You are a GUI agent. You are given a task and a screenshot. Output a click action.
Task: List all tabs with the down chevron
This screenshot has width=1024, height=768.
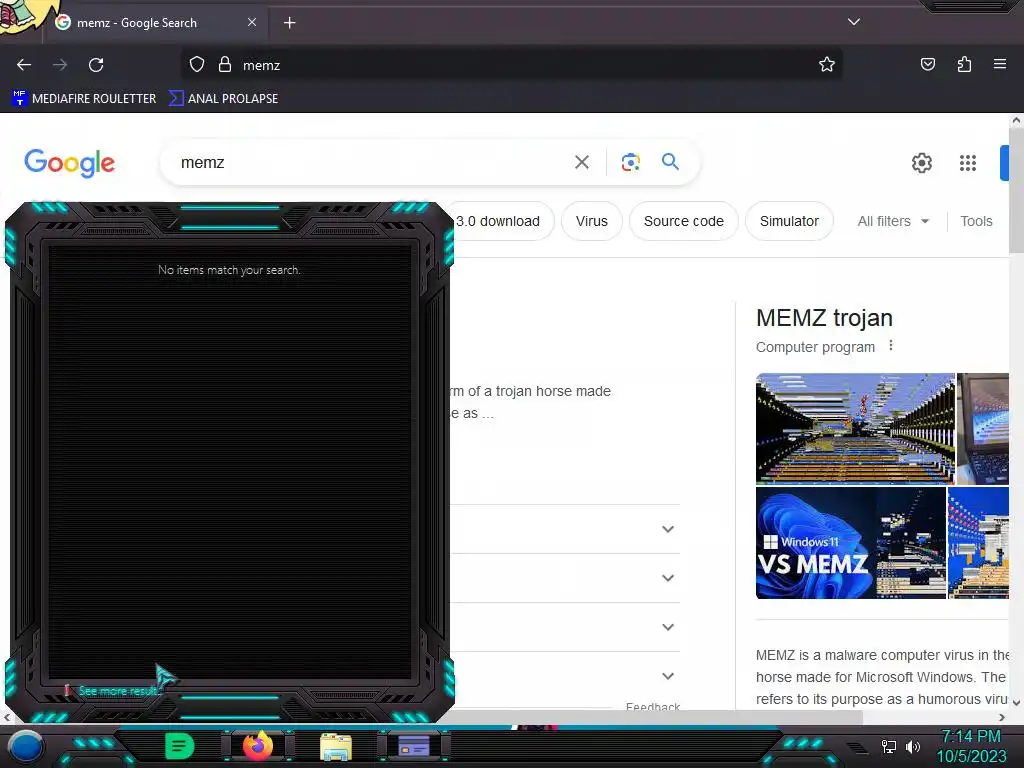[854, 22]
